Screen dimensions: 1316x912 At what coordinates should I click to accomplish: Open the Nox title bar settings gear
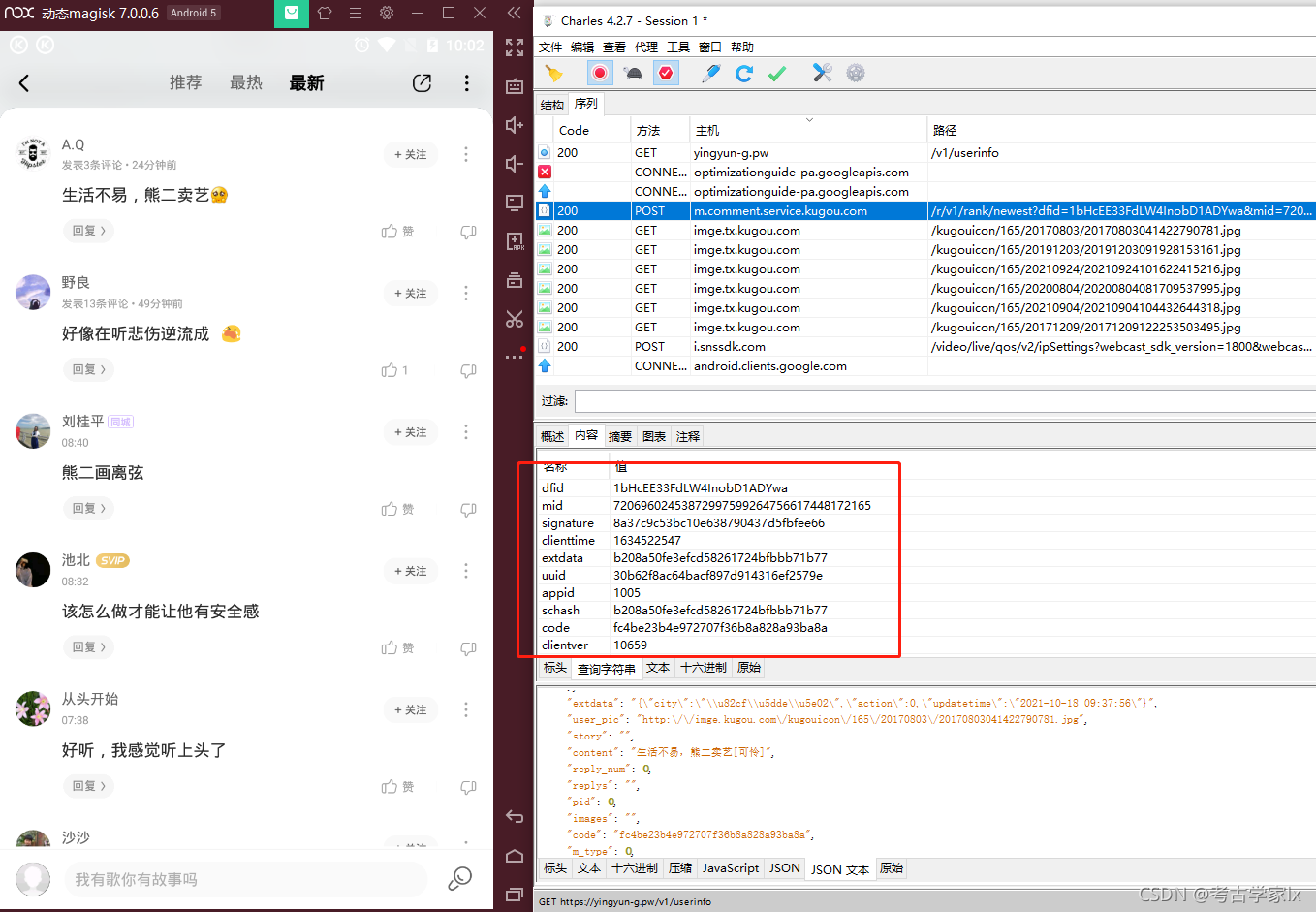pyautogui.click(x=387, y=14)
